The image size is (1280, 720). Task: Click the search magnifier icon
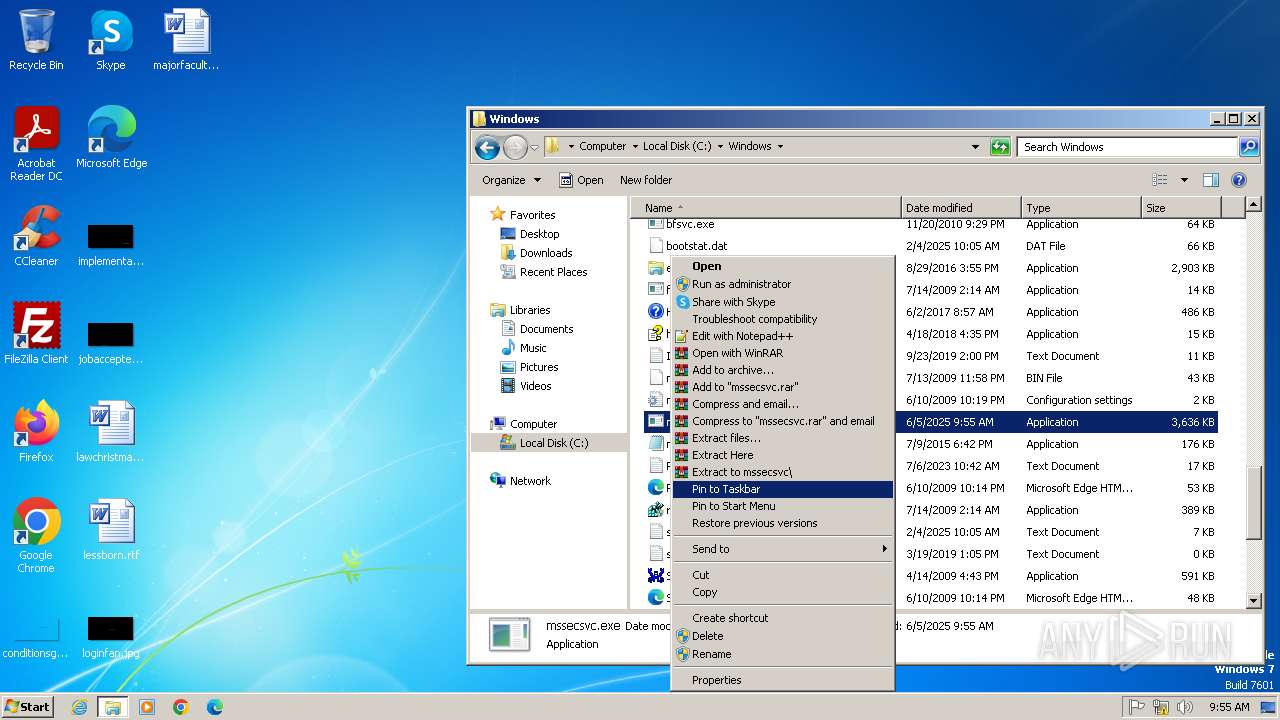[x=1249, y=147]
